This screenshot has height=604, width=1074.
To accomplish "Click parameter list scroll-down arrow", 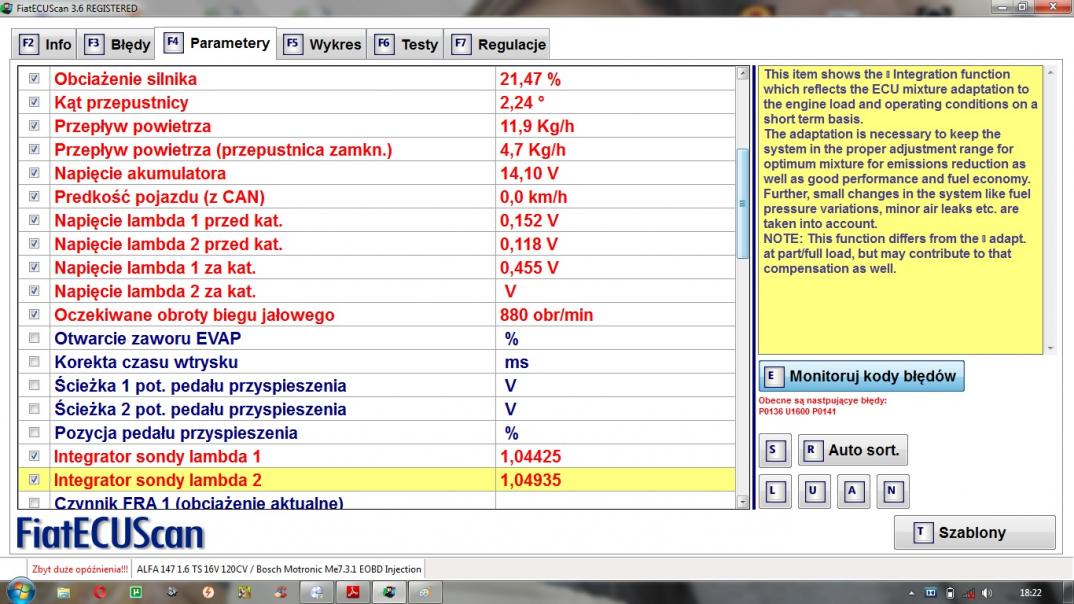I will point(742,501).
